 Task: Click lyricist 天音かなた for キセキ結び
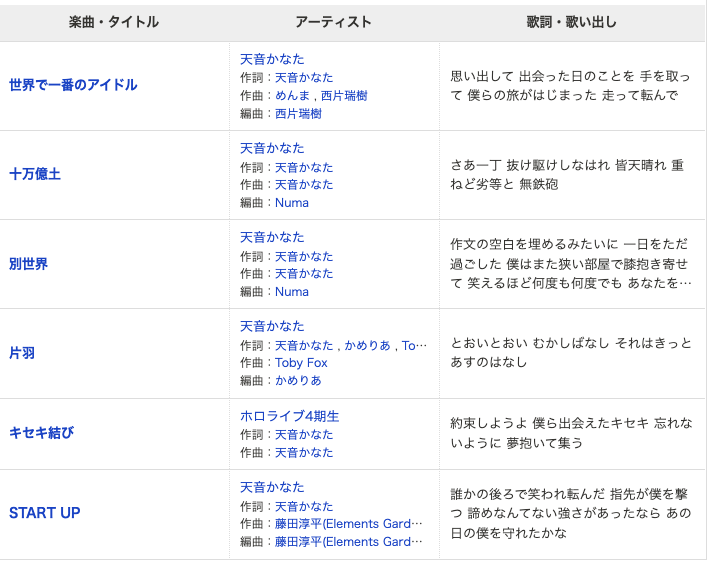[x=304, y=434]
